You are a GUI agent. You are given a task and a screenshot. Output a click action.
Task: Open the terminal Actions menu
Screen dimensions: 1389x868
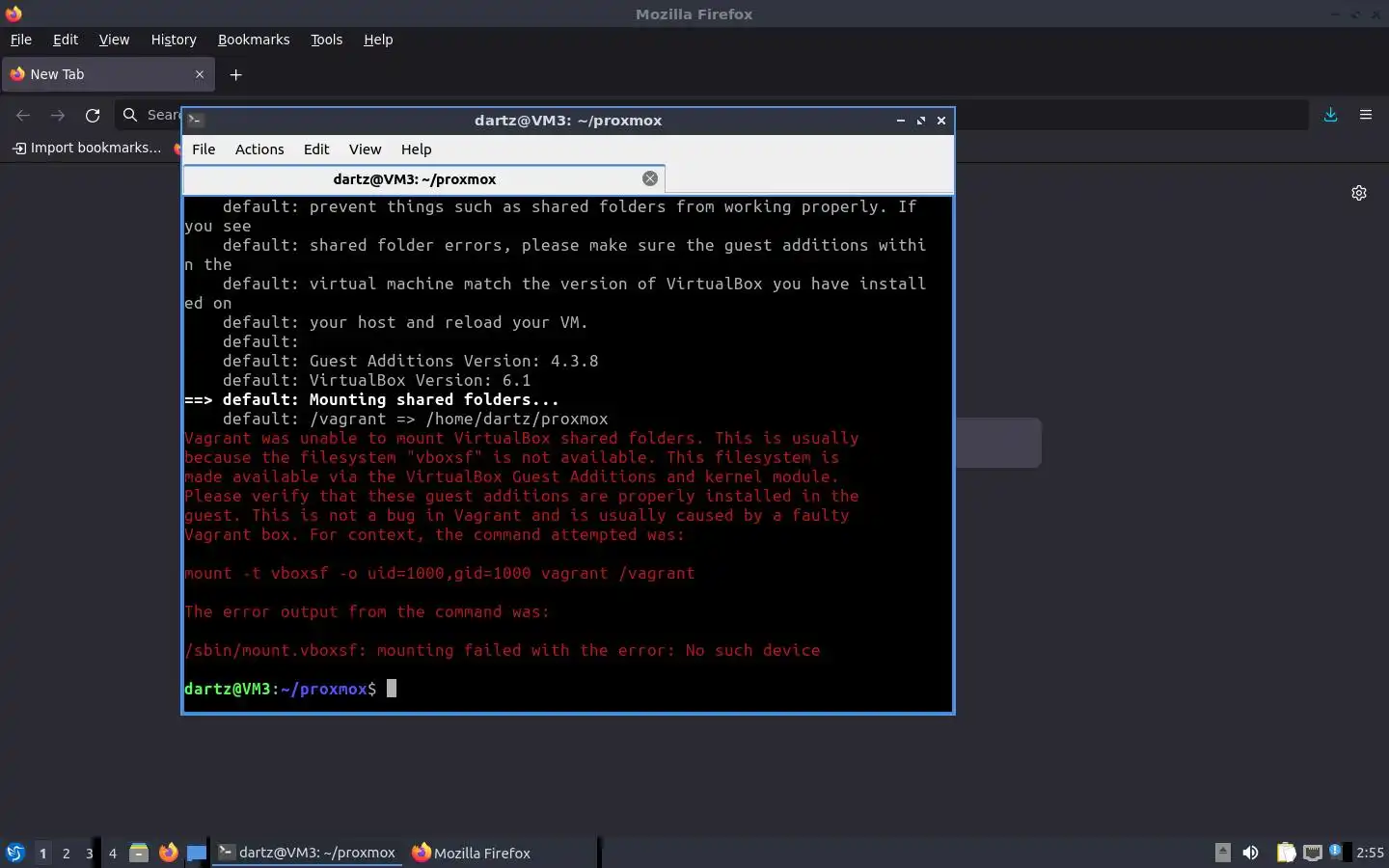259,149
